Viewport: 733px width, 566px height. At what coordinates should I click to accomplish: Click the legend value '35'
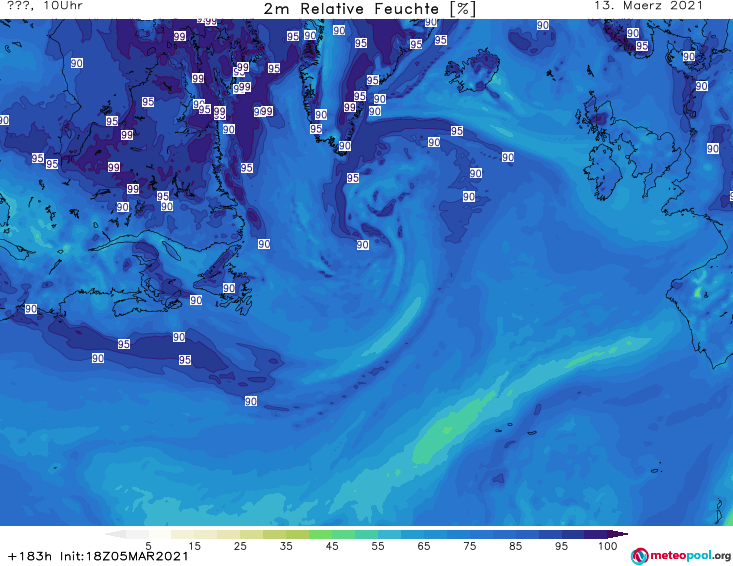[x=286, y=546]
